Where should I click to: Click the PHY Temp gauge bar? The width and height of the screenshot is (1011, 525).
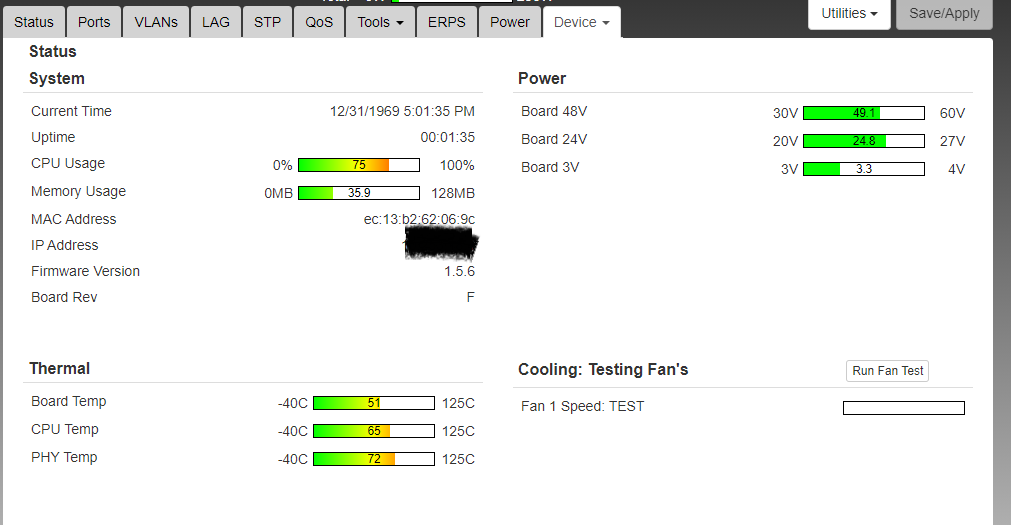coord(373,459)
